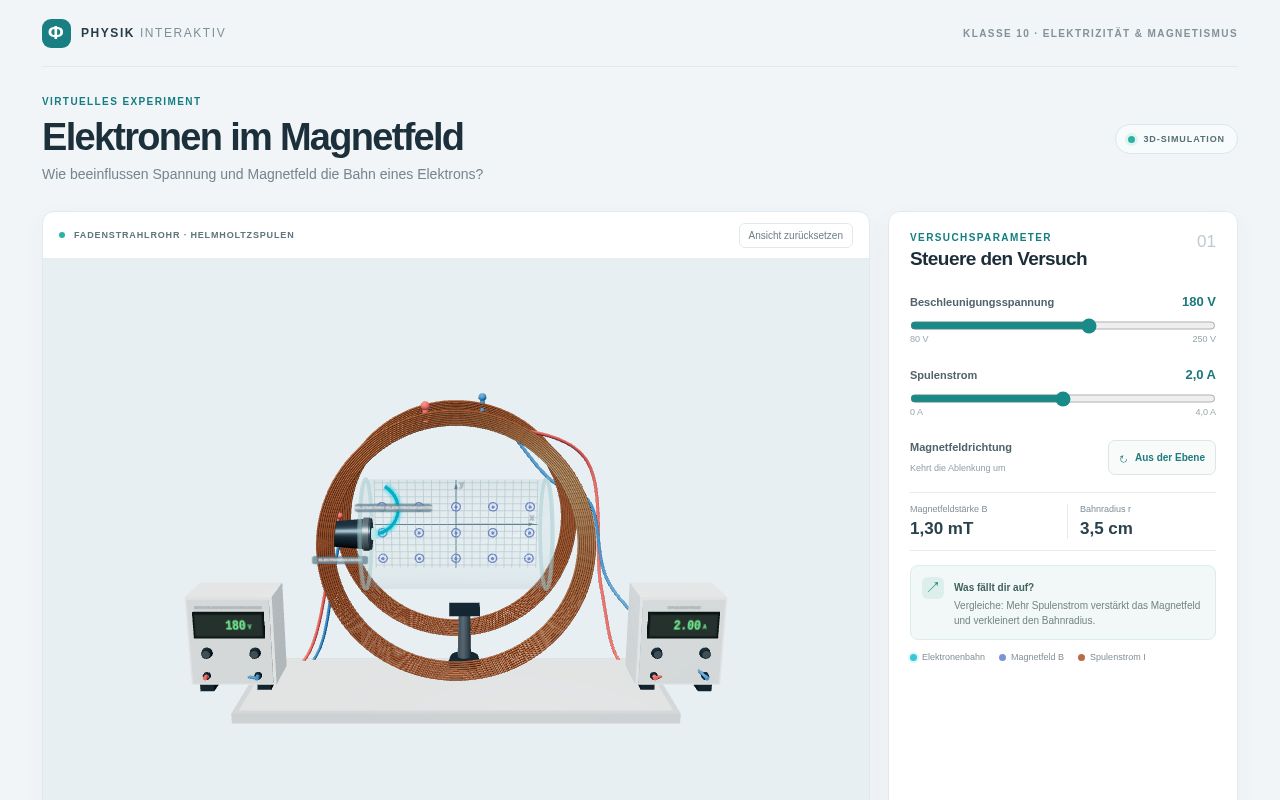Click the '1,30 mT' Magnetfeldstärke value

coord(941,529)
